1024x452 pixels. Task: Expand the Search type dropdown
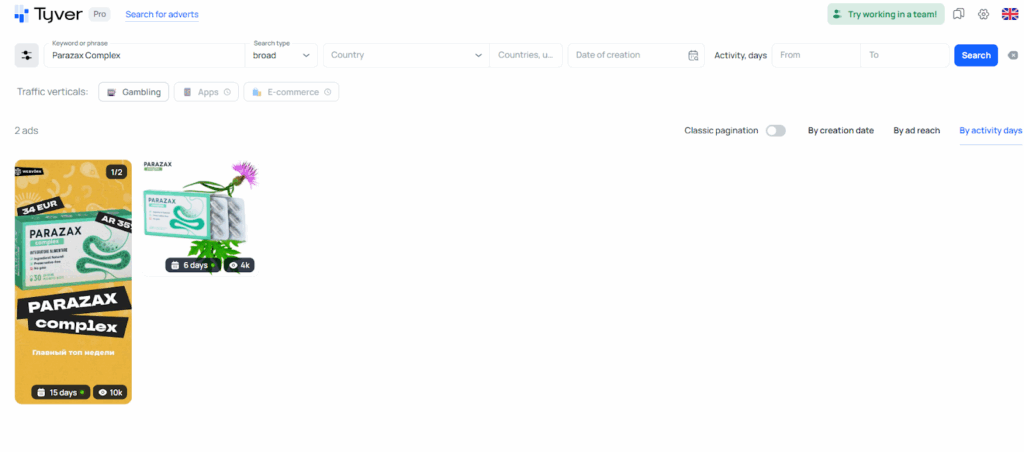tap(284, 55)
